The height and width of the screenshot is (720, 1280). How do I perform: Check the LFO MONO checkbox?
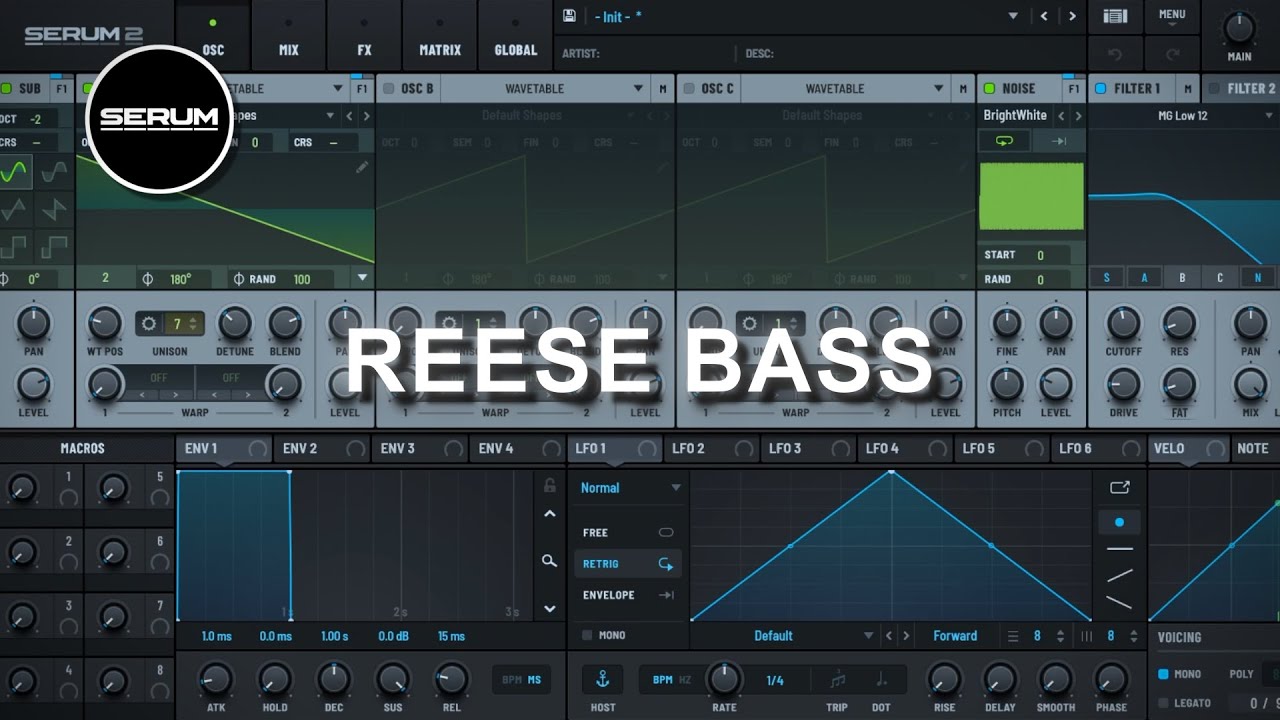(587, 635)
